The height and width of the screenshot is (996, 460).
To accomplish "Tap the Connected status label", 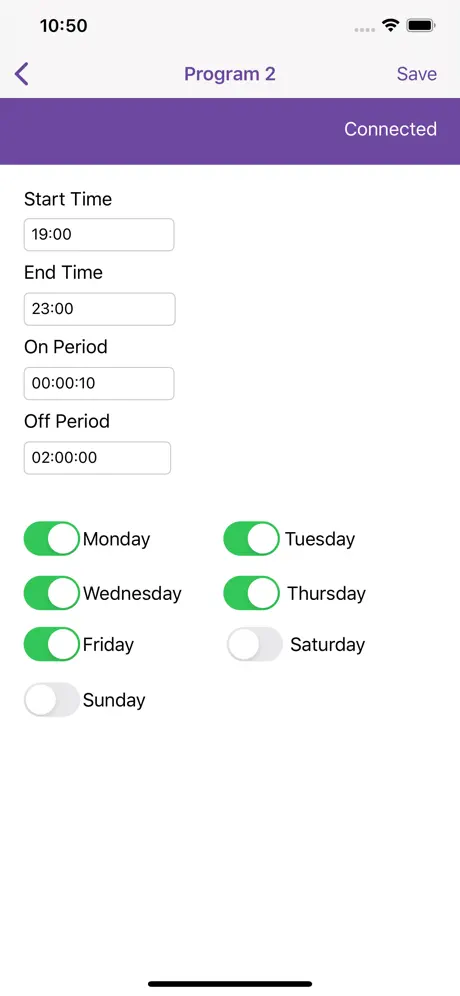I will (390, 129).
